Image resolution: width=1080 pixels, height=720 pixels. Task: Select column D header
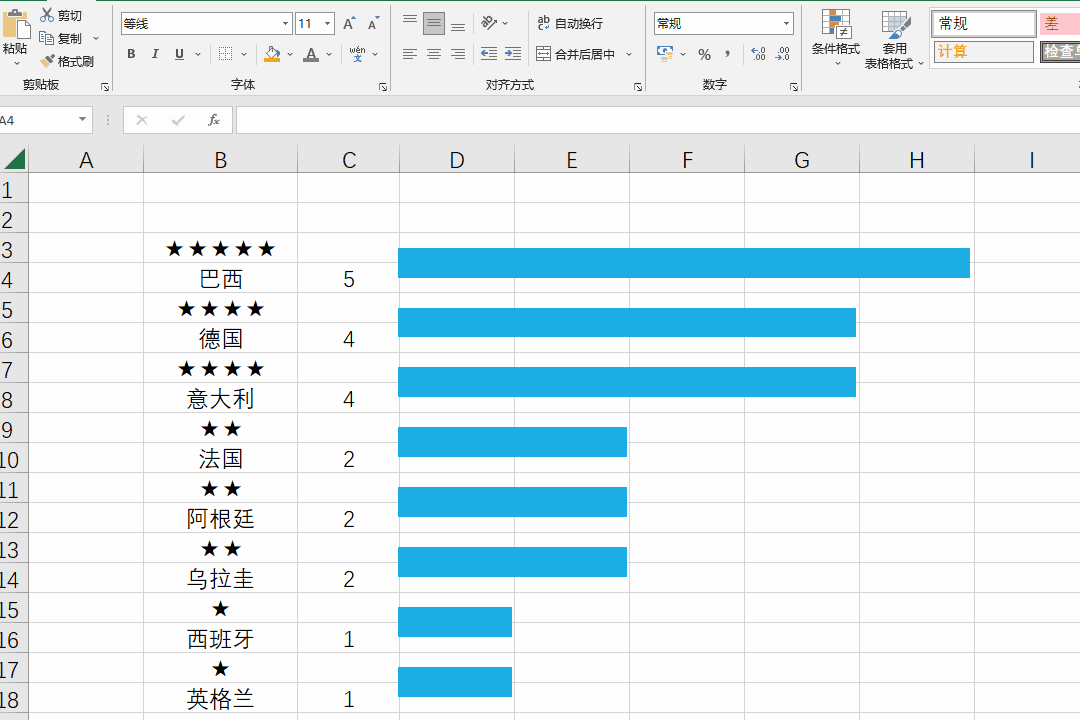click(457, 160)
